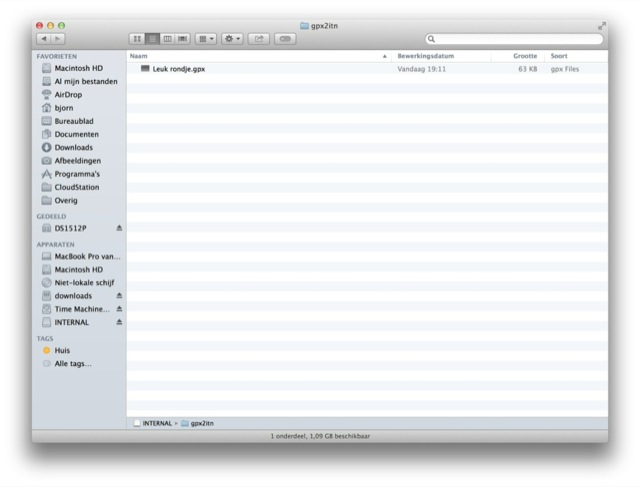The height and width of the screenshot is (487, 640).
Task: Open Programma's in the sidebar
Action: click(x=77, y=174)
